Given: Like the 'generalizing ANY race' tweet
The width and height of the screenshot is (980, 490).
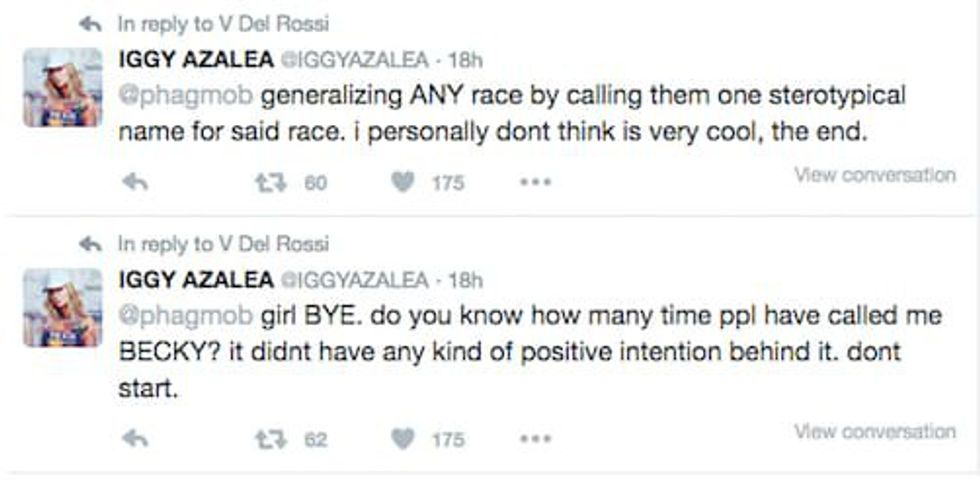Looking at the screenshot, I should coord(403,183).
